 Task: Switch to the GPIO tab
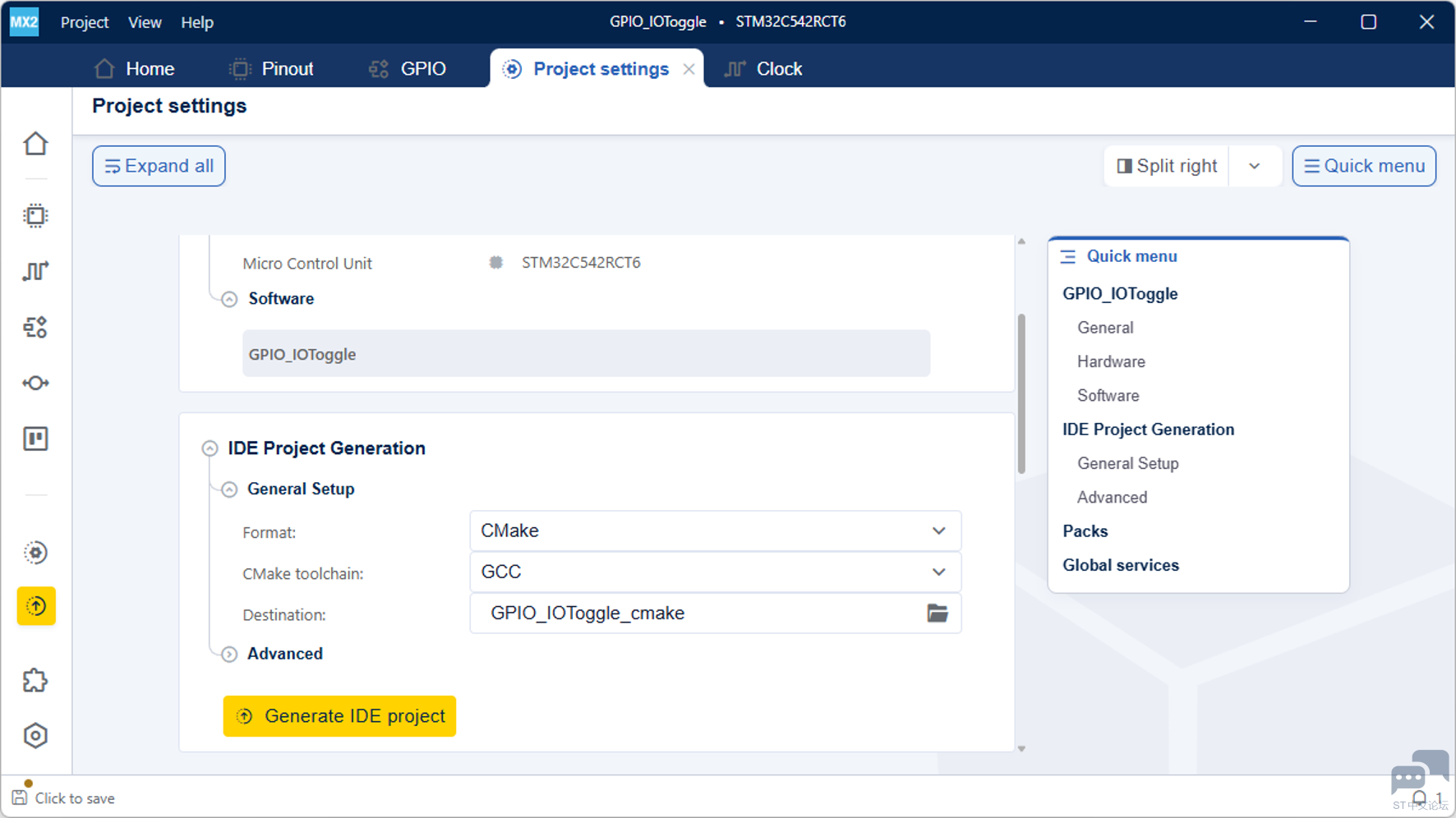(408, 69)
